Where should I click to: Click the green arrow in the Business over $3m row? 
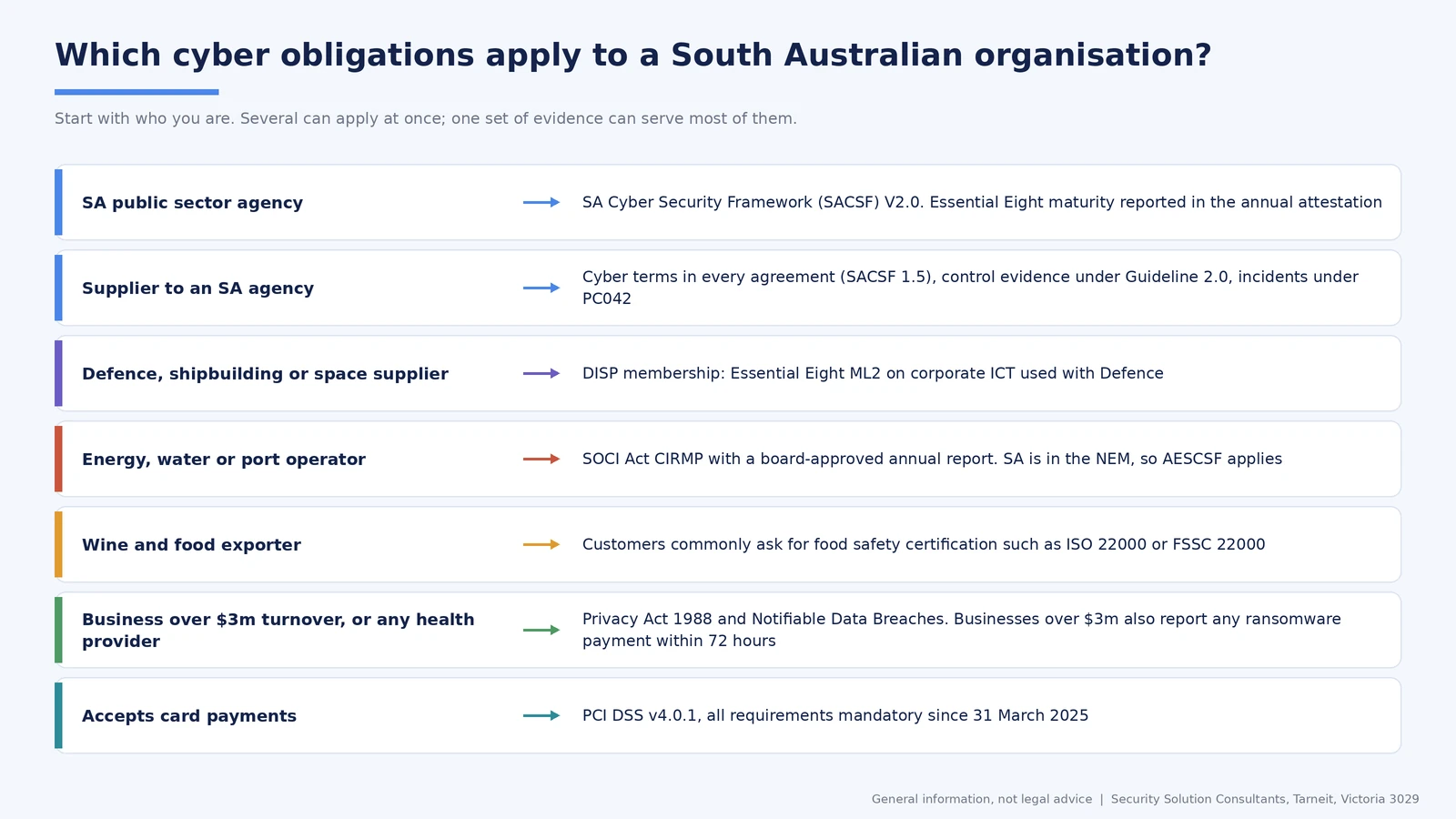coord(541,630)
